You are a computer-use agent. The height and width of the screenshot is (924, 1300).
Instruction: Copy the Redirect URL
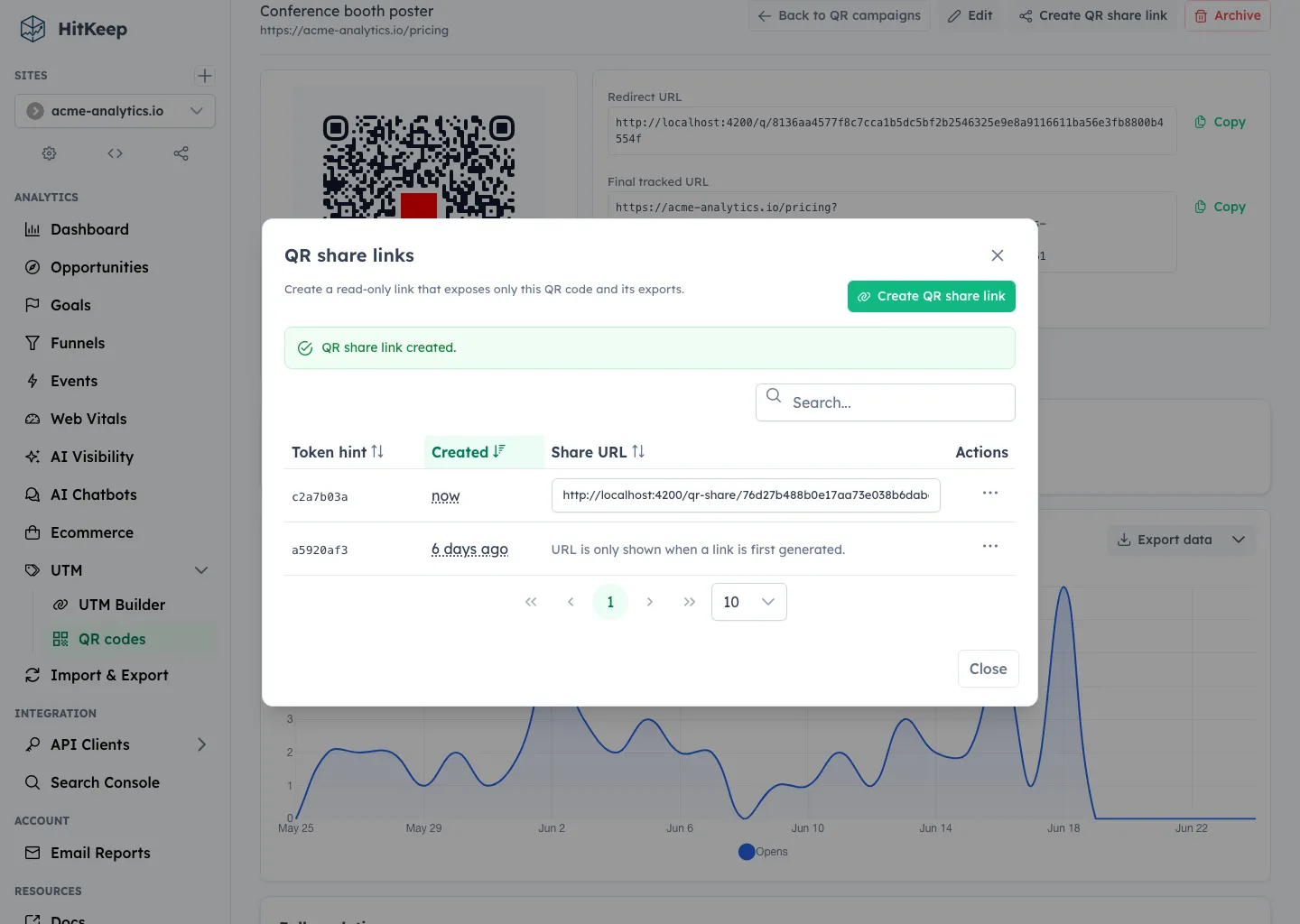(1221, 122)
